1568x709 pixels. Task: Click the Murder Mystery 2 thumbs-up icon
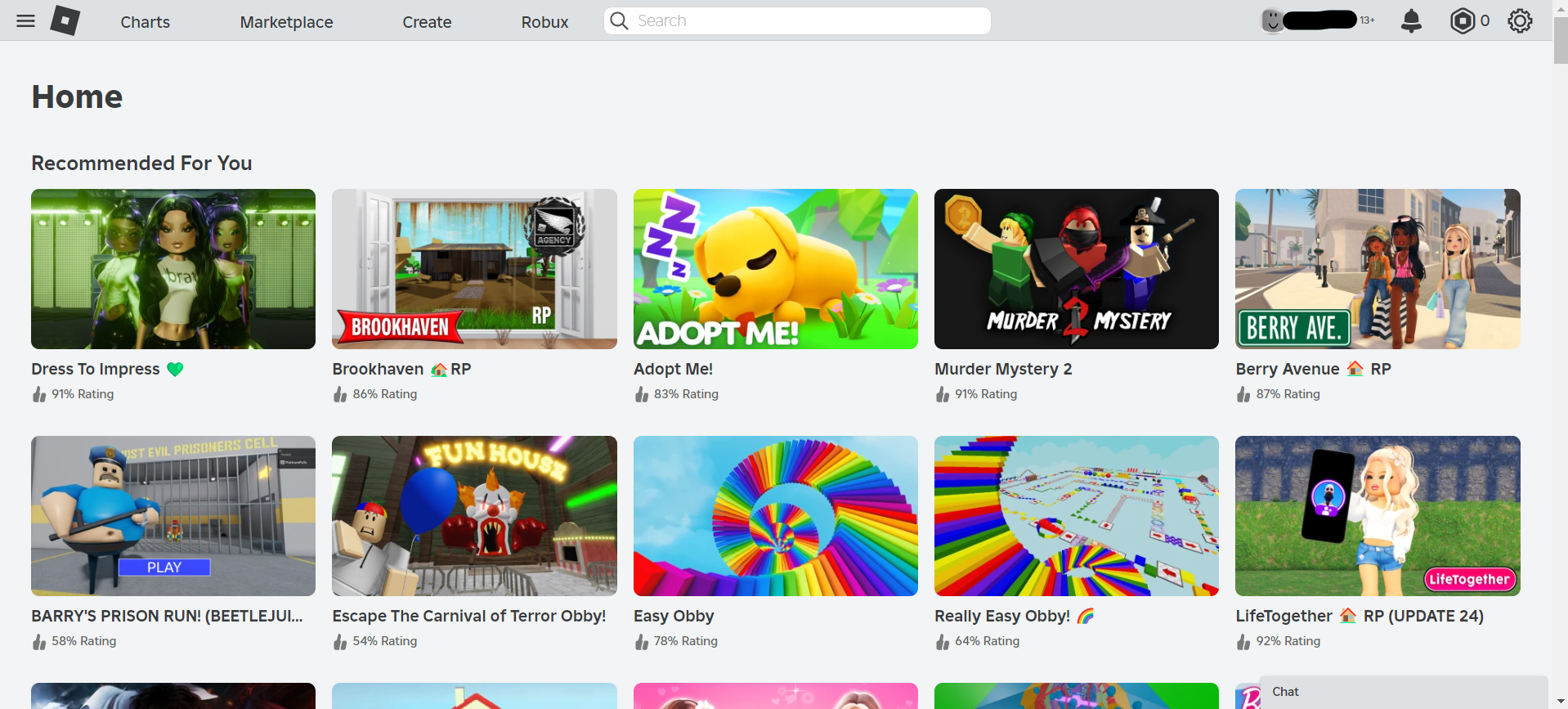943,394
